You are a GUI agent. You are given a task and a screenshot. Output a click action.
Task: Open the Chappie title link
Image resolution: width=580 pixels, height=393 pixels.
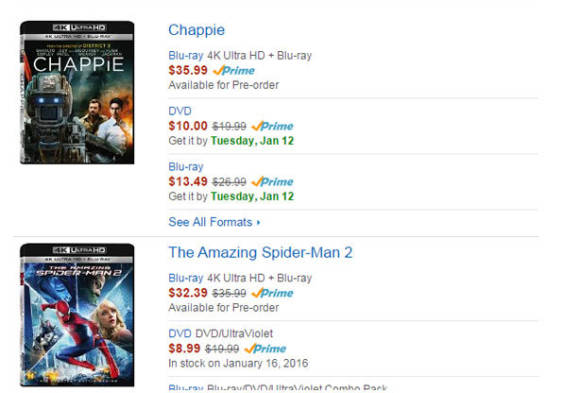click(196, 30)
